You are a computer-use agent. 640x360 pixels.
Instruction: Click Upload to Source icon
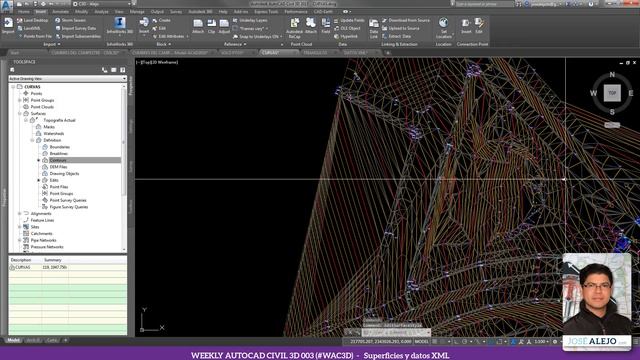click(384, 28)
